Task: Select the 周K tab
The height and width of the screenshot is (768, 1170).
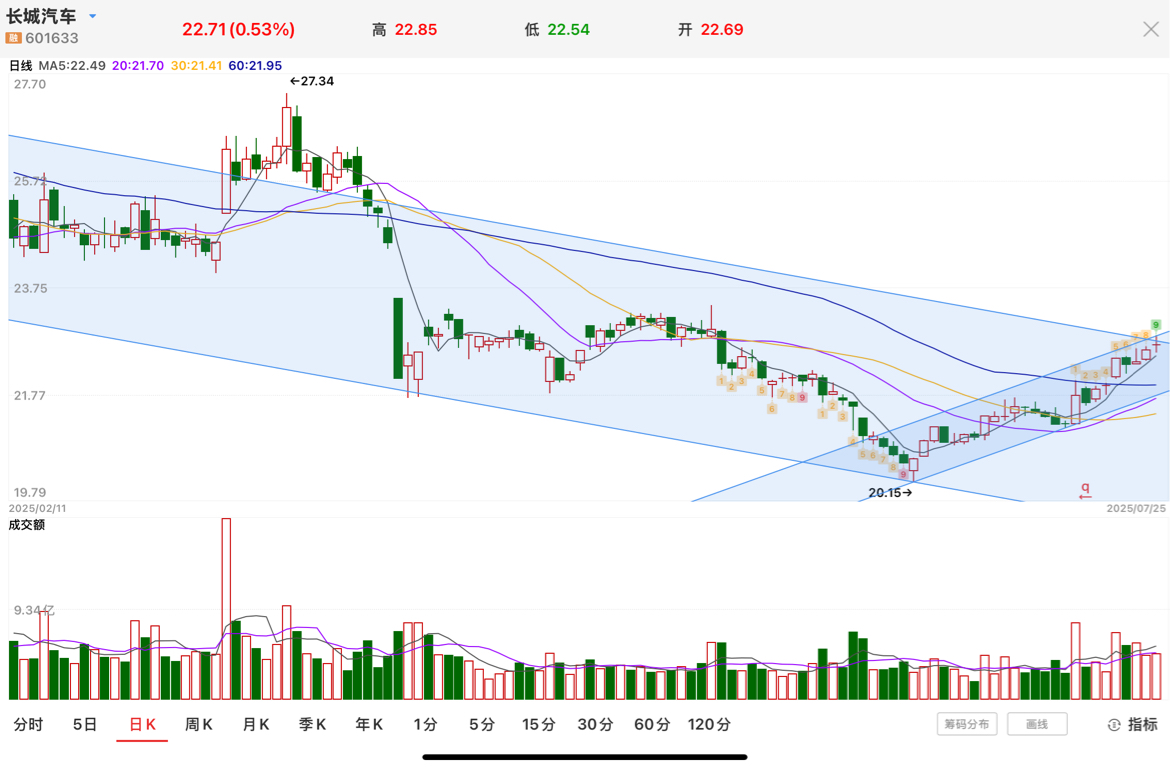Action: pyautogui.click(x=198, y=724)
